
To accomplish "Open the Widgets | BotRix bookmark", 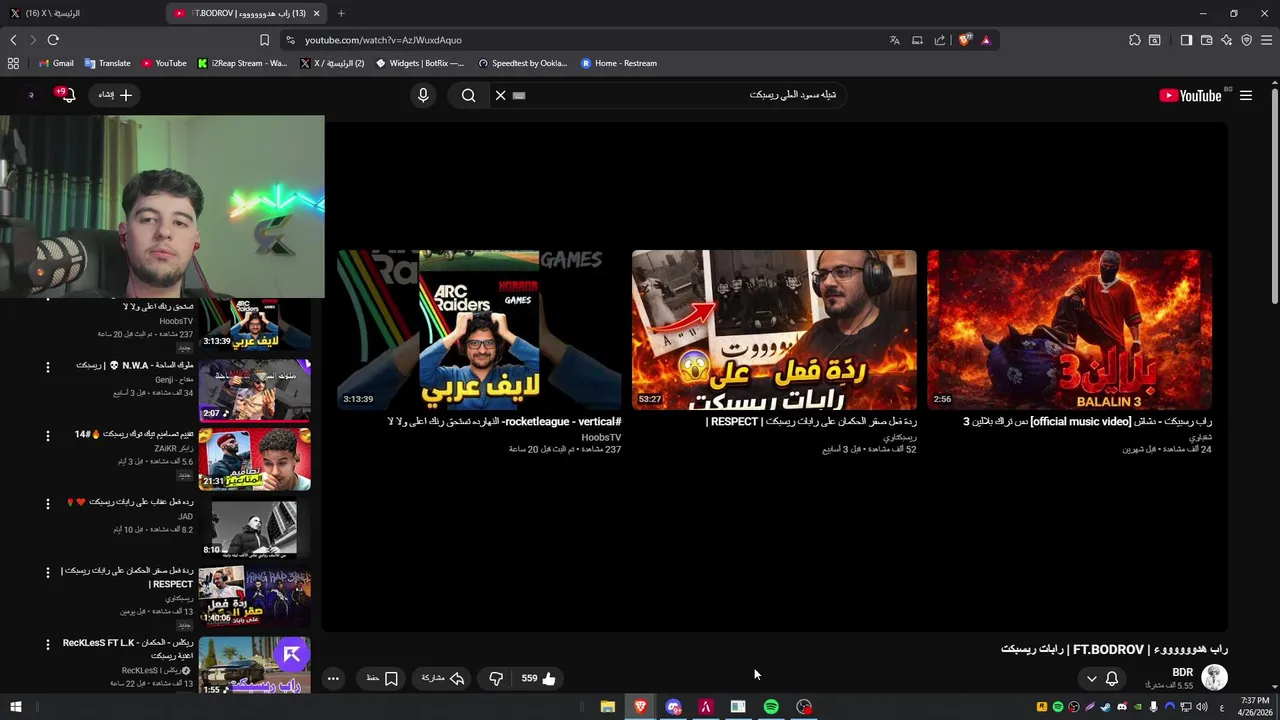I will [420, 63].
